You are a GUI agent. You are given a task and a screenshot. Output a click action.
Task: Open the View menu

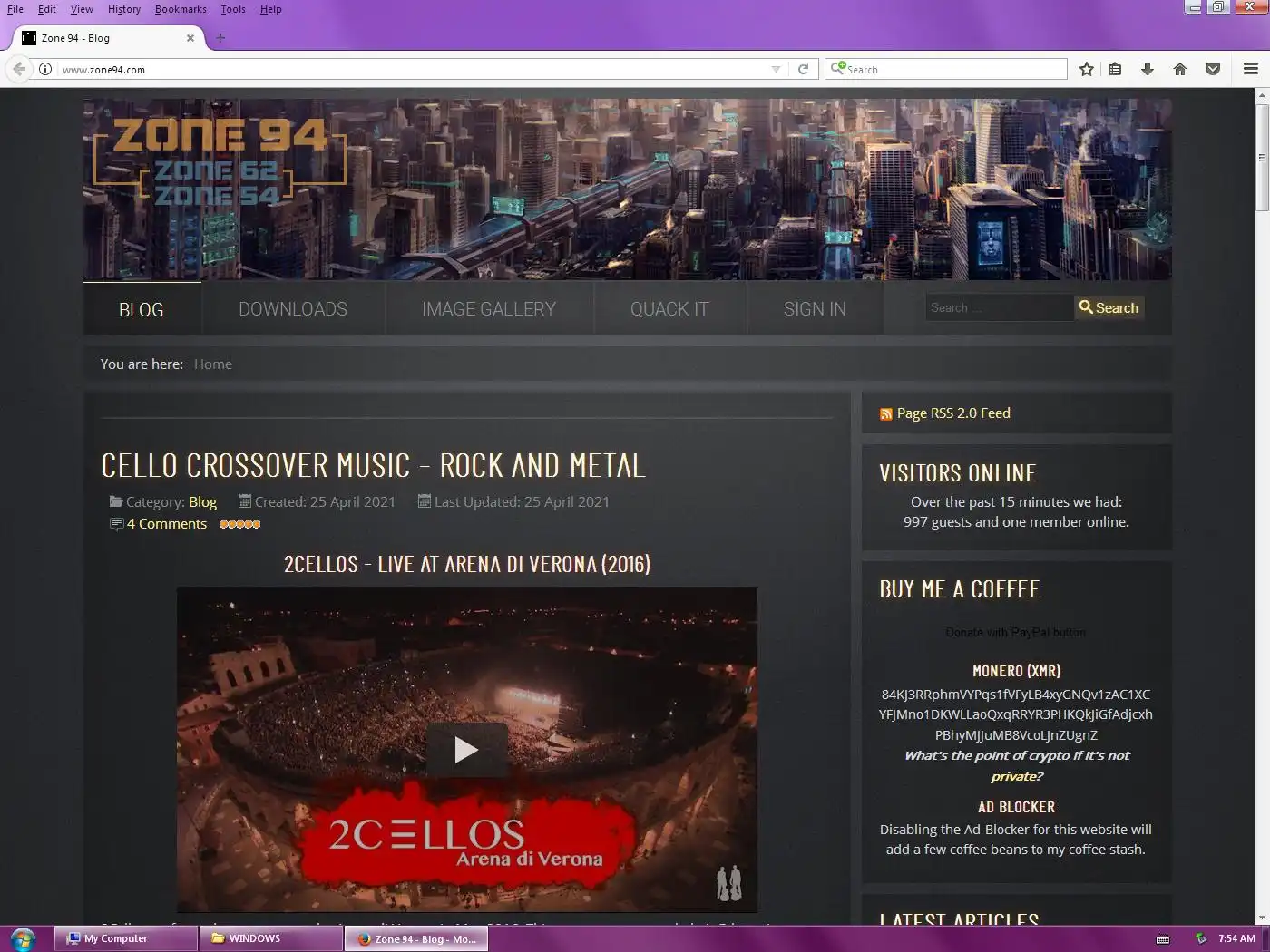82,9
